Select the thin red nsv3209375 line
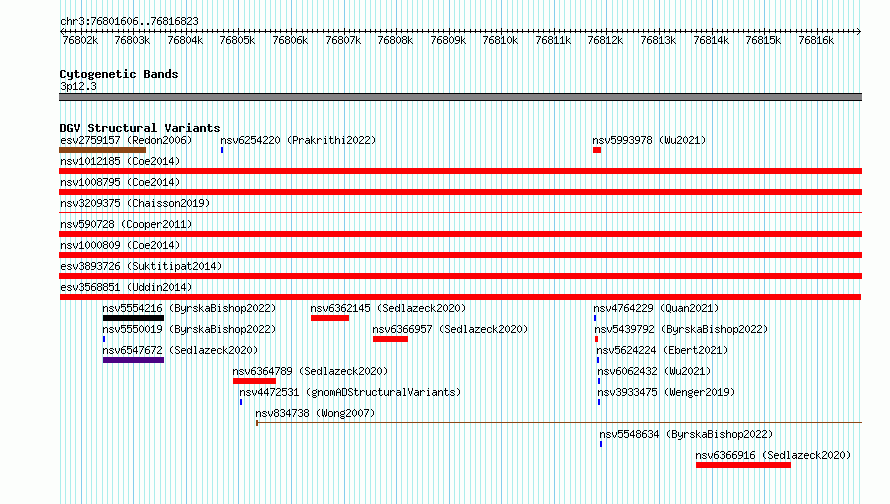This screenshot has height=504, width=890. coord(460,213)
